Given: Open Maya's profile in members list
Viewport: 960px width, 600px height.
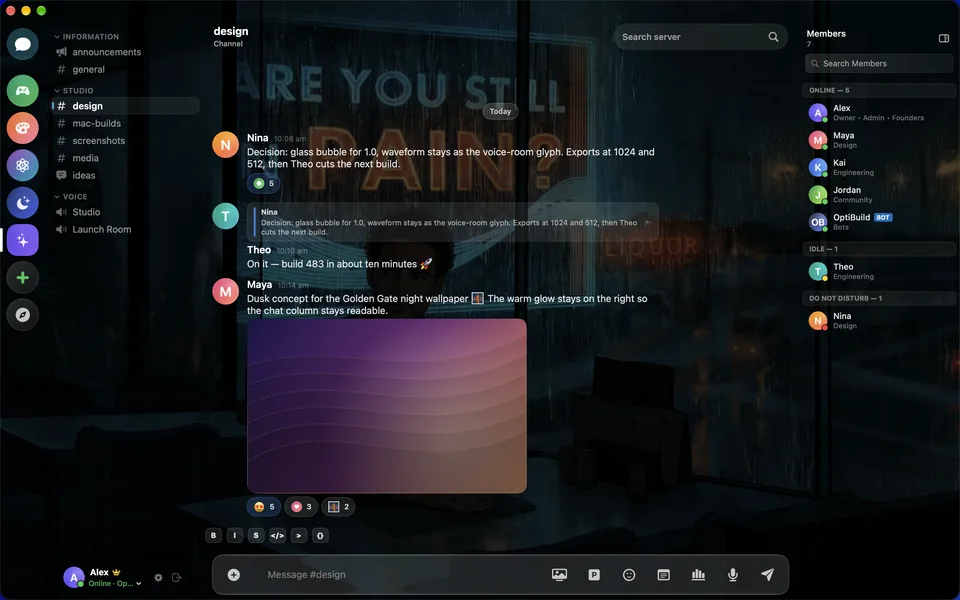Looking at the screenshot, I should (x=879, y=140).
